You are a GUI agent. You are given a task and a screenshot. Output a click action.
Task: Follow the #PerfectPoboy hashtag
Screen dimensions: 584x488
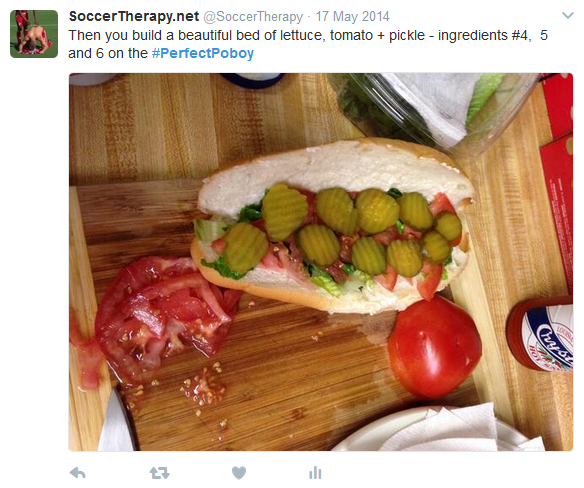(x=203, y=53)
